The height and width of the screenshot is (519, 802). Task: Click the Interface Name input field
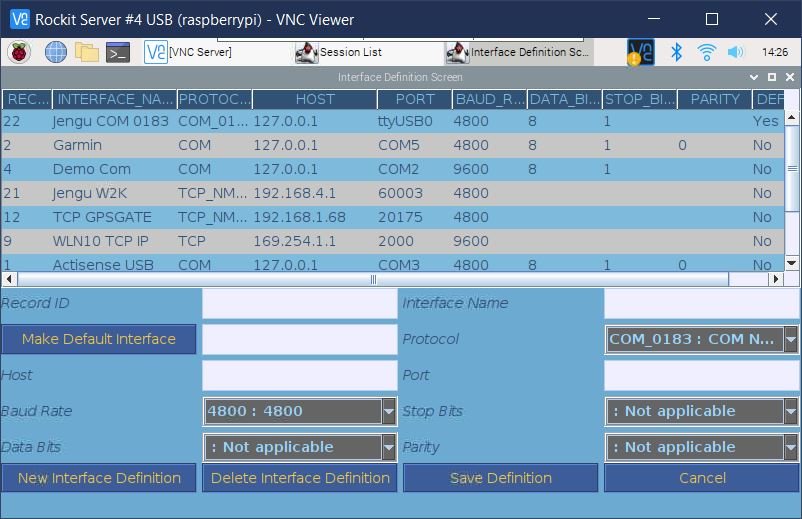pyautogui.click(x=701, y=303)
